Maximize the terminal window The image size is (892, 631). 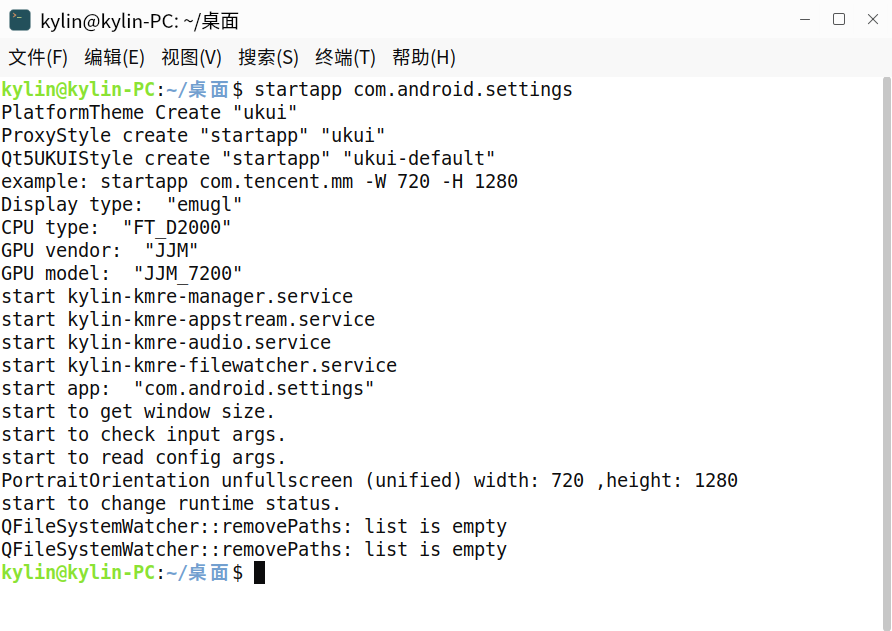click(839, 19)
